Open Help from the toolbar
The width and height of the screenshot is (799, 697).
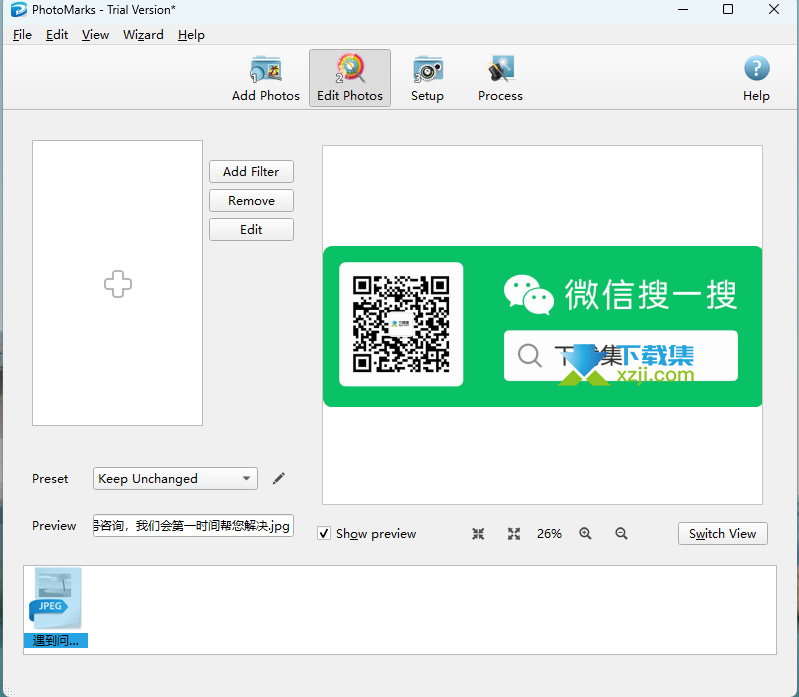click(756, 78)
